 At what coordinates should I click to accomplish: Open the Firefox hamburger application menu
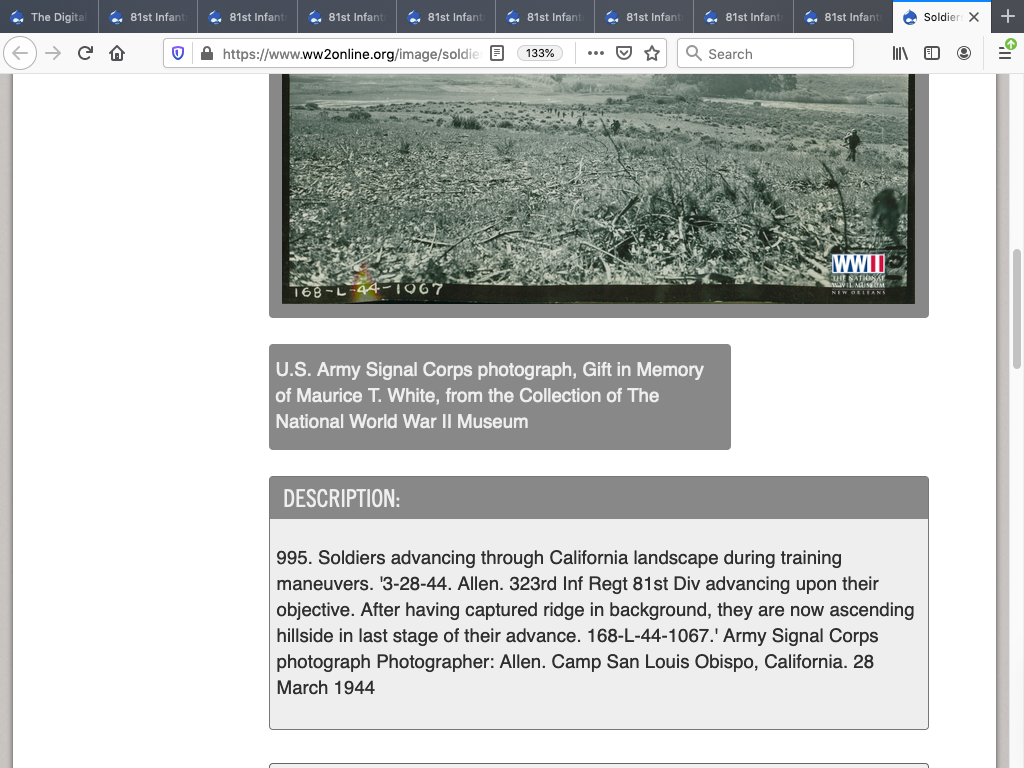(x=1005, y=53)
